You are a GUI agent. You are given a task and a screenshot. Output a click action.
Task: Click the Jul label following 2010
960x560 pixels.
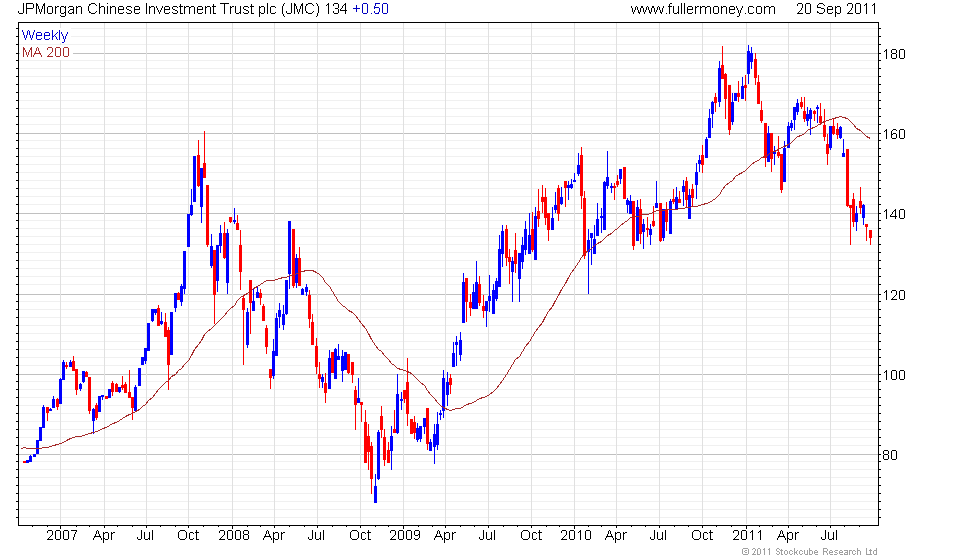tap(658, 536)
